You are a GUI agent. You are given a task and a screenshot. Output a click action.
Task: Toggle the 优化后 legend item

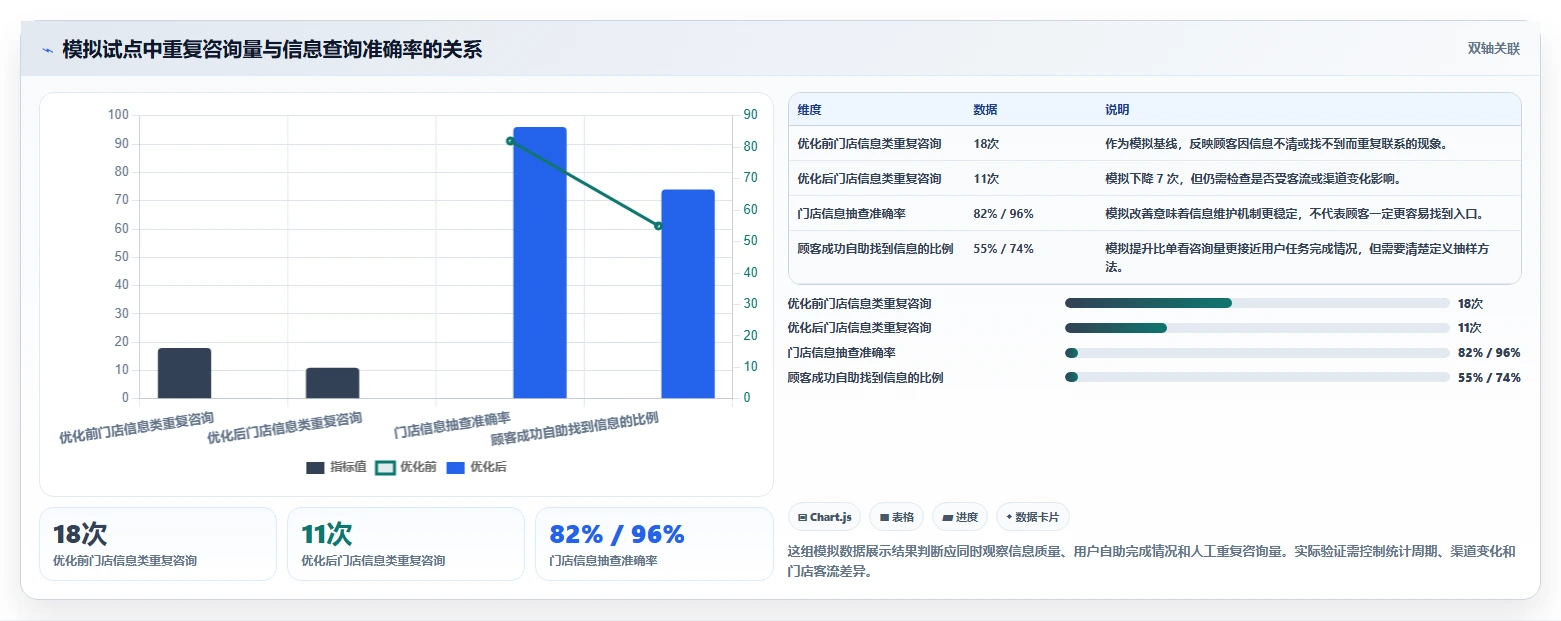pos(476,467)
